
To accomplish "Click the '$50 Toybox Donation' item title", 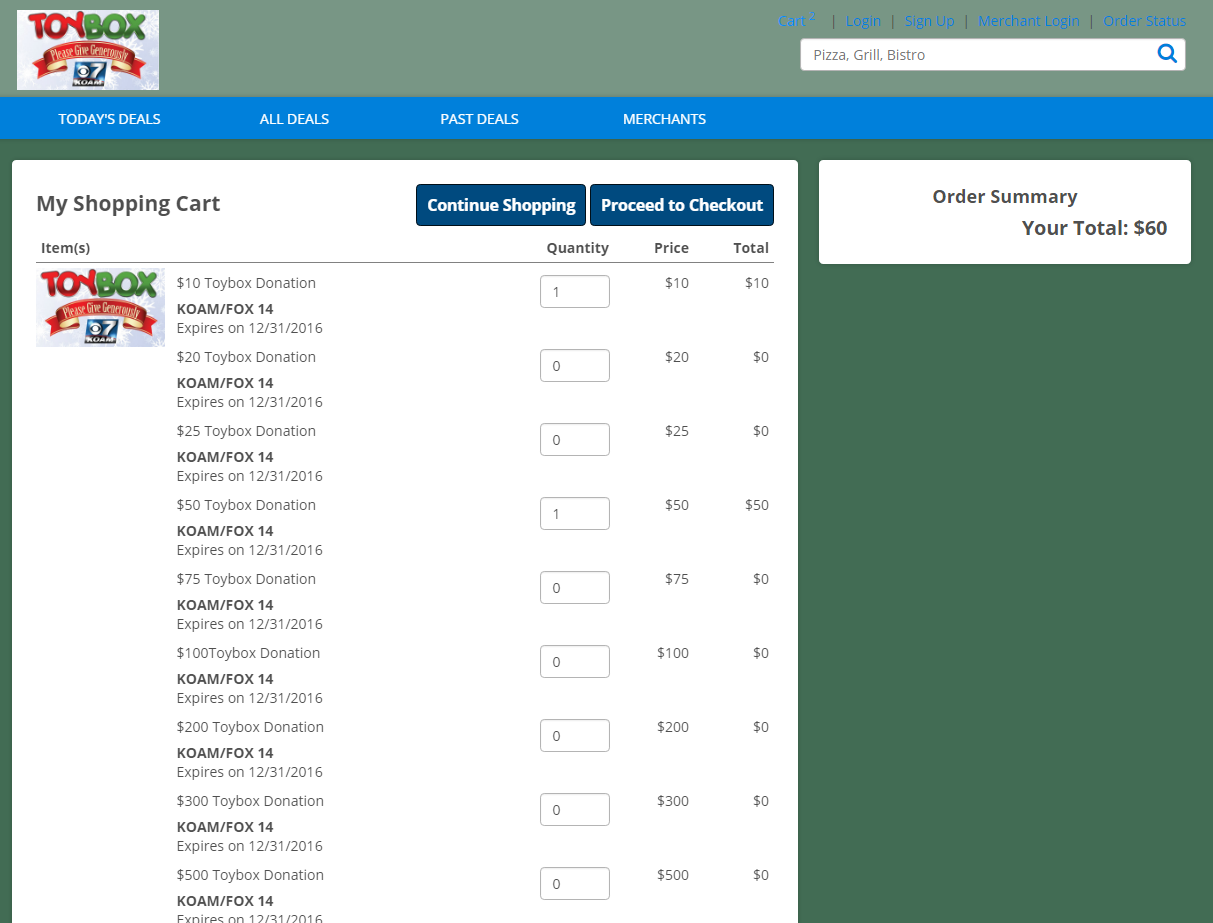I will tap(246, 505).
